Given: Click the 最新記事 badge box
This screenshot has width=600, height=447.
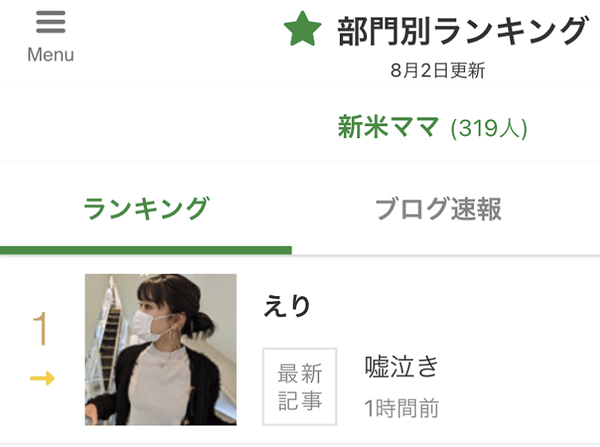Looking at the screenshot, I should click(300, 386).
